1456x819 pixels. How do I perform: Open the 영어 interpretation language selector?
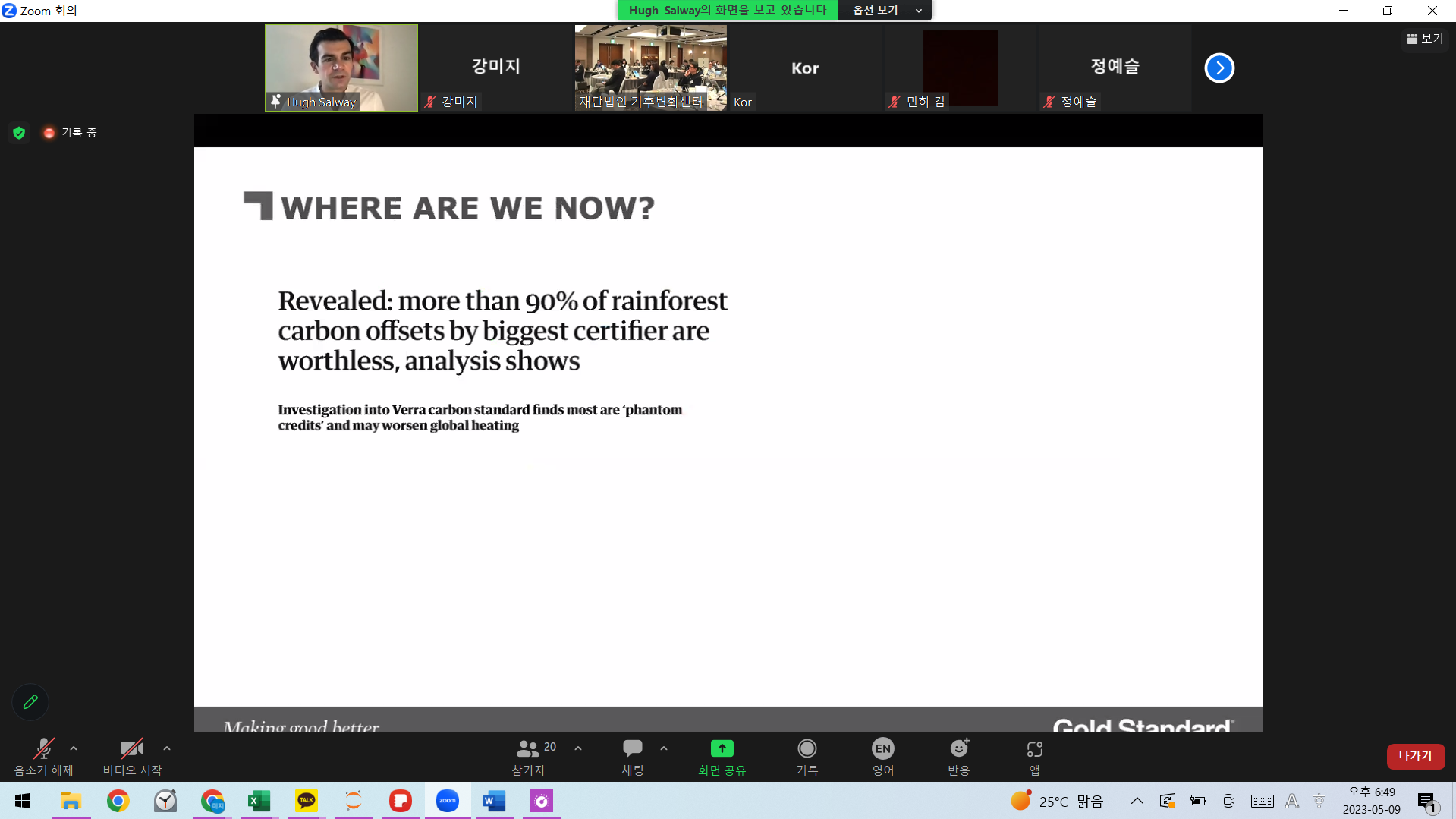pos(883,757)
